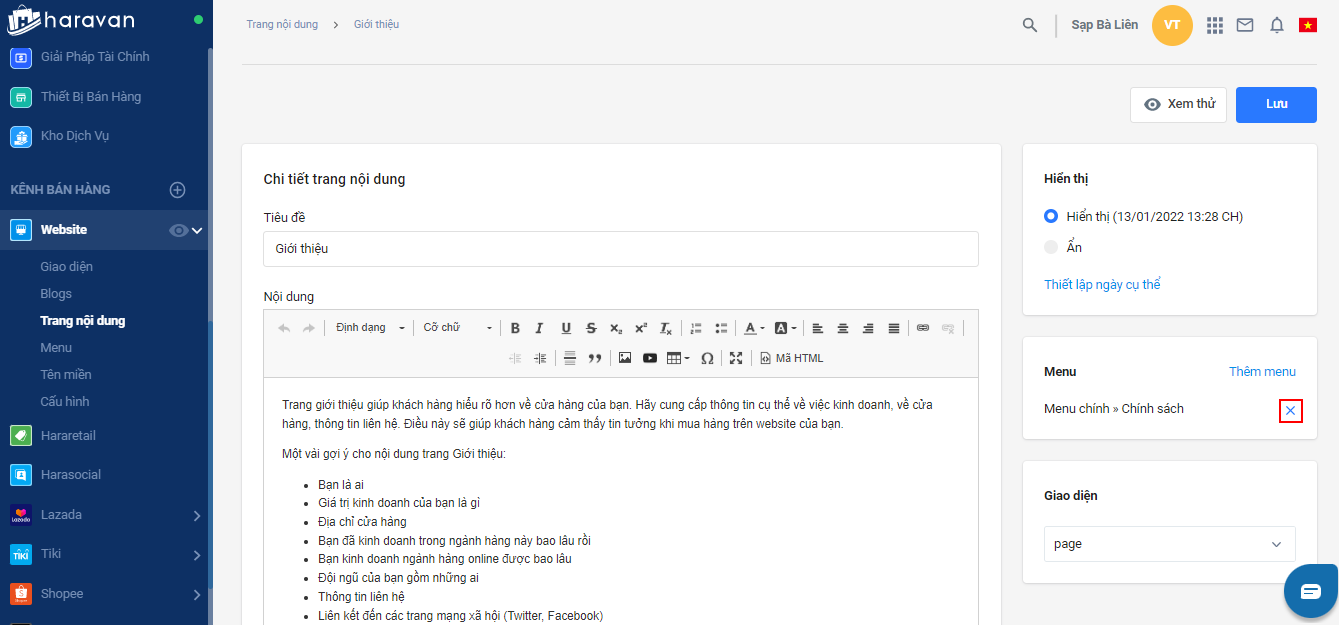
Task: Expand the Lazada channel
Action: coord(197,516)
